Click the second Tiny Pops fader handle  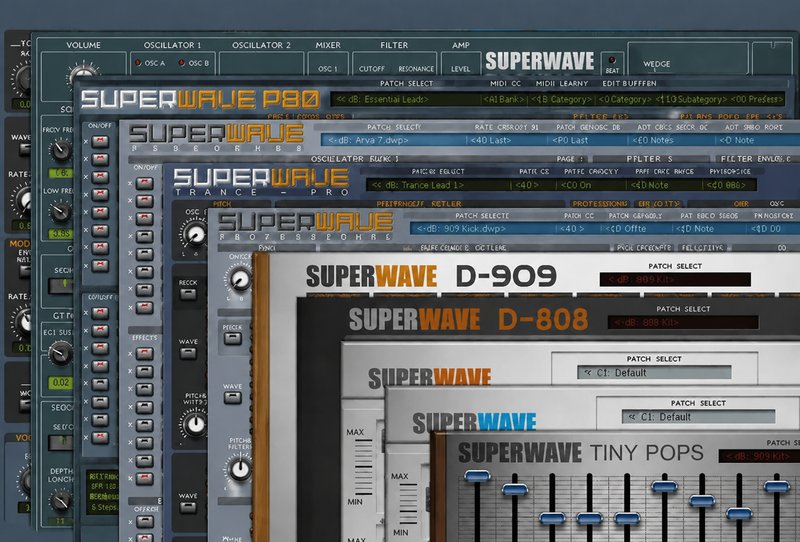514,489
